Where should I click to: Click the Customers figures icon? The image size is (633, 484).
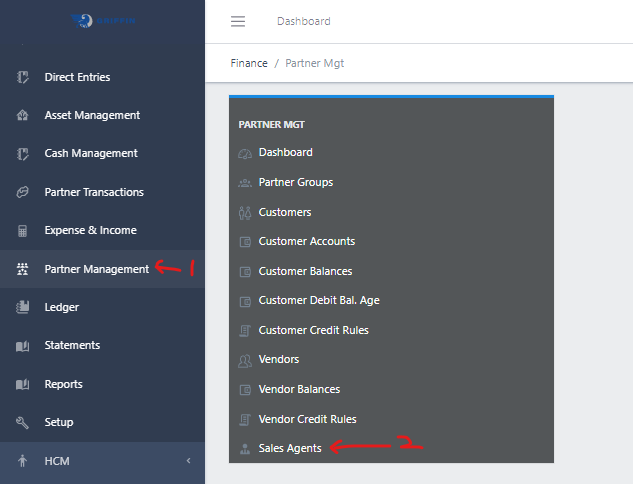point(245,213)
